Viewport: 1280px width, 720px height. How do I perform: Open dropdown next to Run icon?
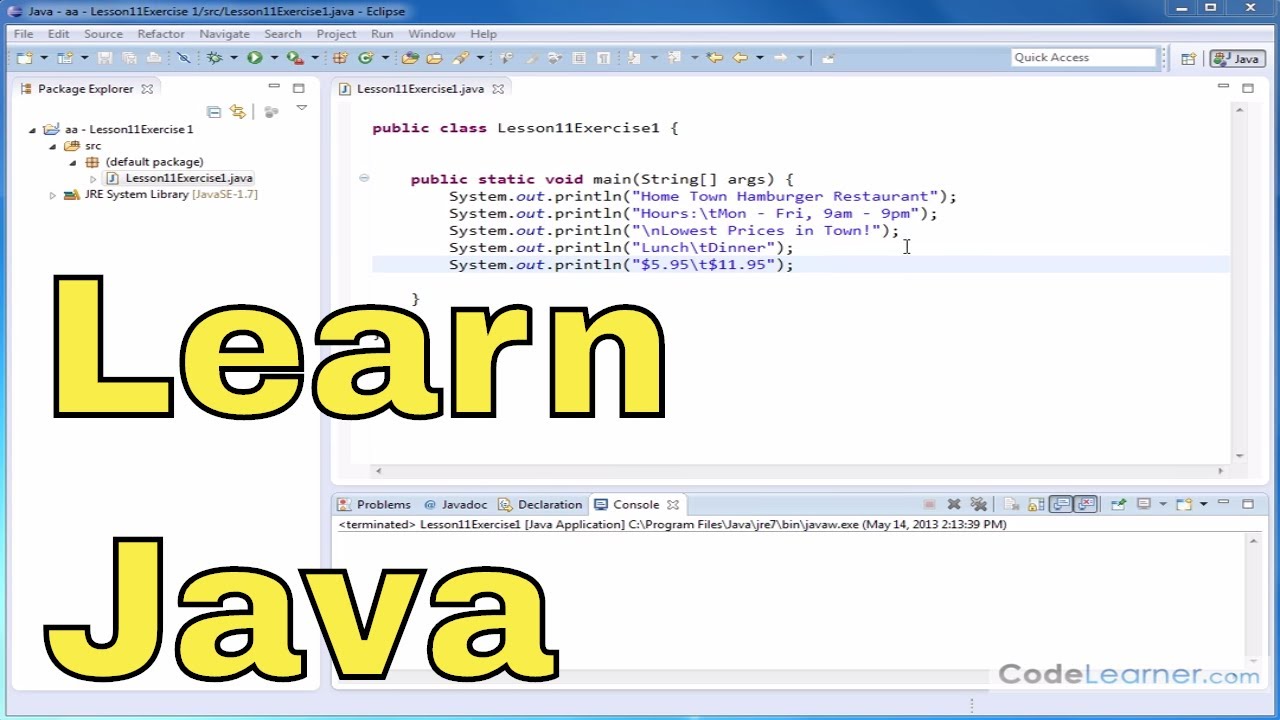click(274, 58)
